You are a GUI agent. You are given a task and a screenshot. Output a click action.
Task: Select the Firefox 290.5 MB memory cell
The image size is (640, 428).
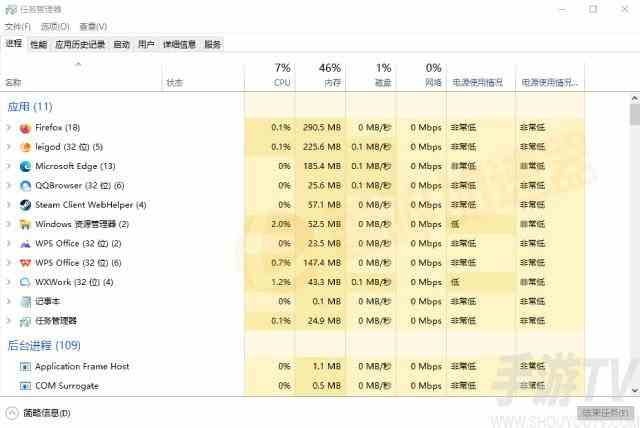pyautogui.click(x=320, y=128)
